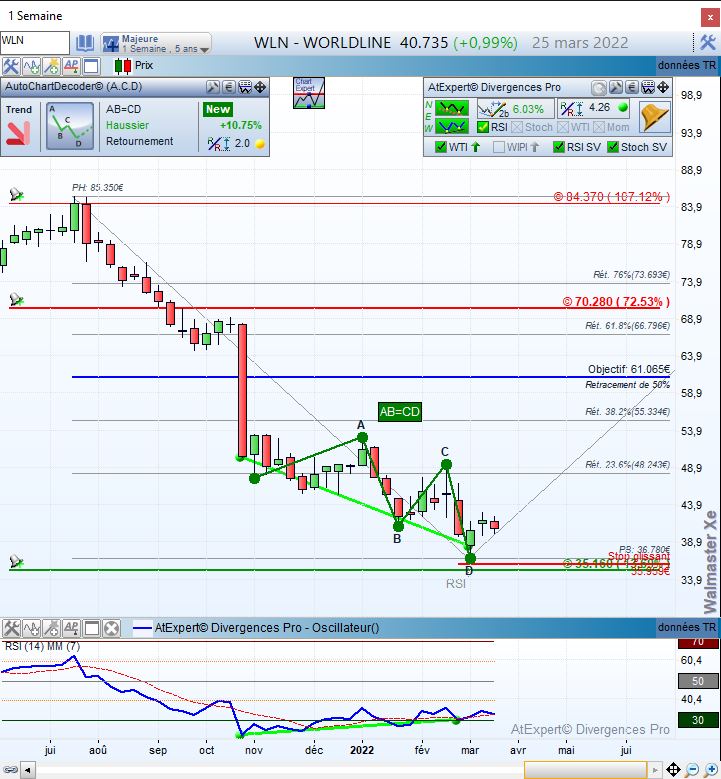Click the scroll left arrow of time scrollbar

[x=27, y=770]
